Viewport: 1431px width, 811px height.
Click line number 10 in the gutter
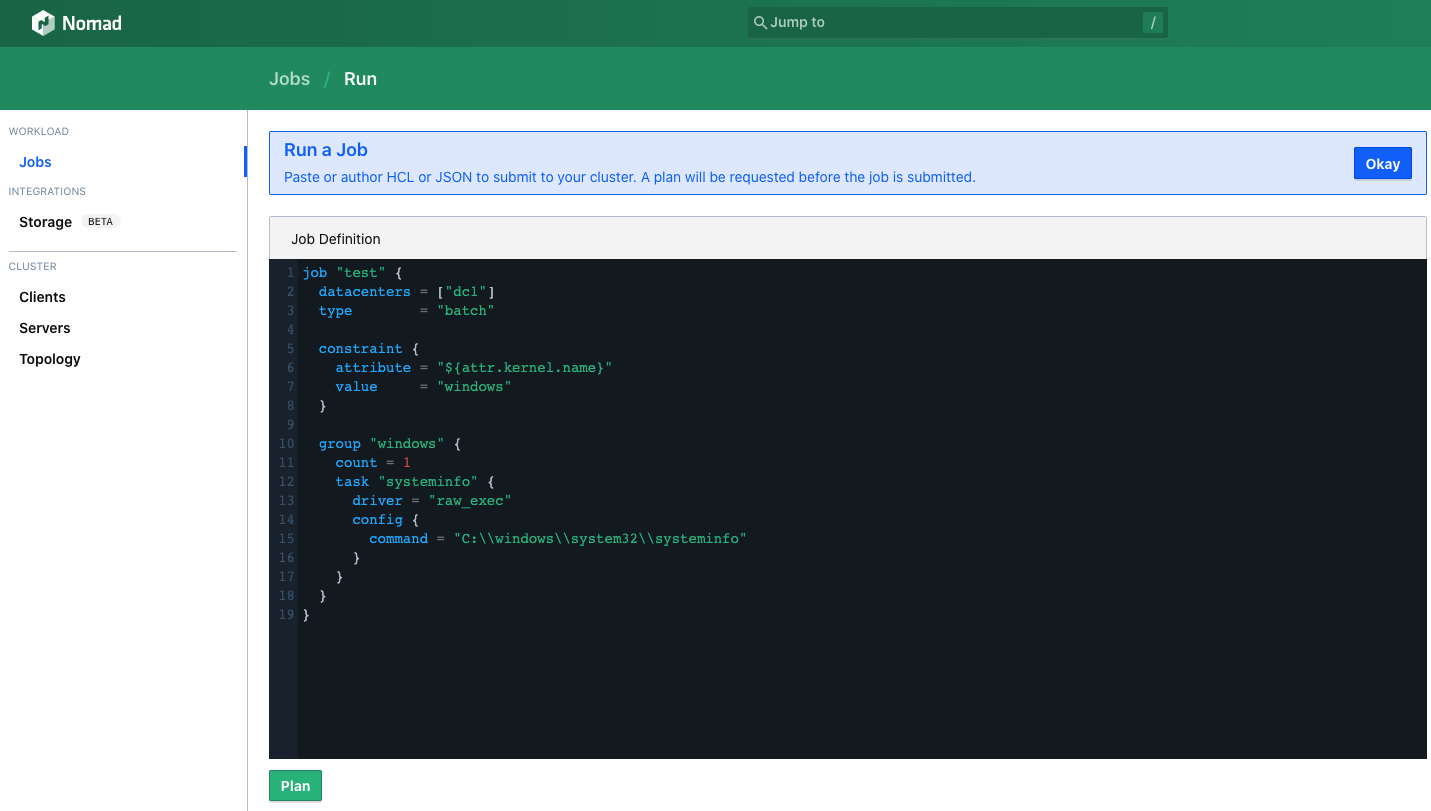click(x=286, y=444)
